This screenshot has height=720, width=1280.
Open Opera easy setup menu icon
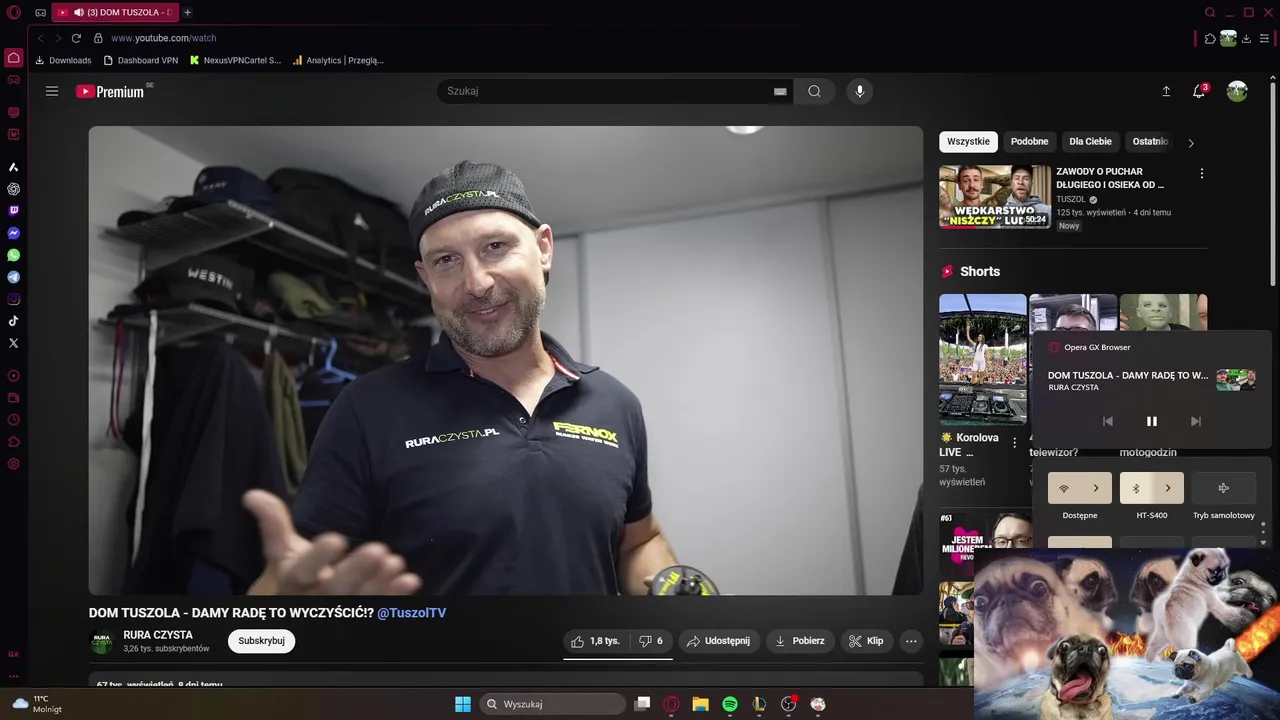click(x=1265, y=38)
